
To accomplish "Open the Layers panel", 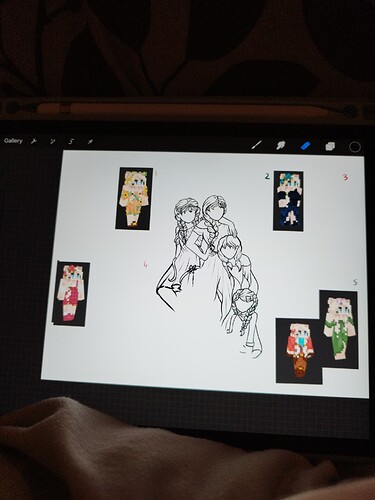I will pyautogui.click(x=330, y=146).
